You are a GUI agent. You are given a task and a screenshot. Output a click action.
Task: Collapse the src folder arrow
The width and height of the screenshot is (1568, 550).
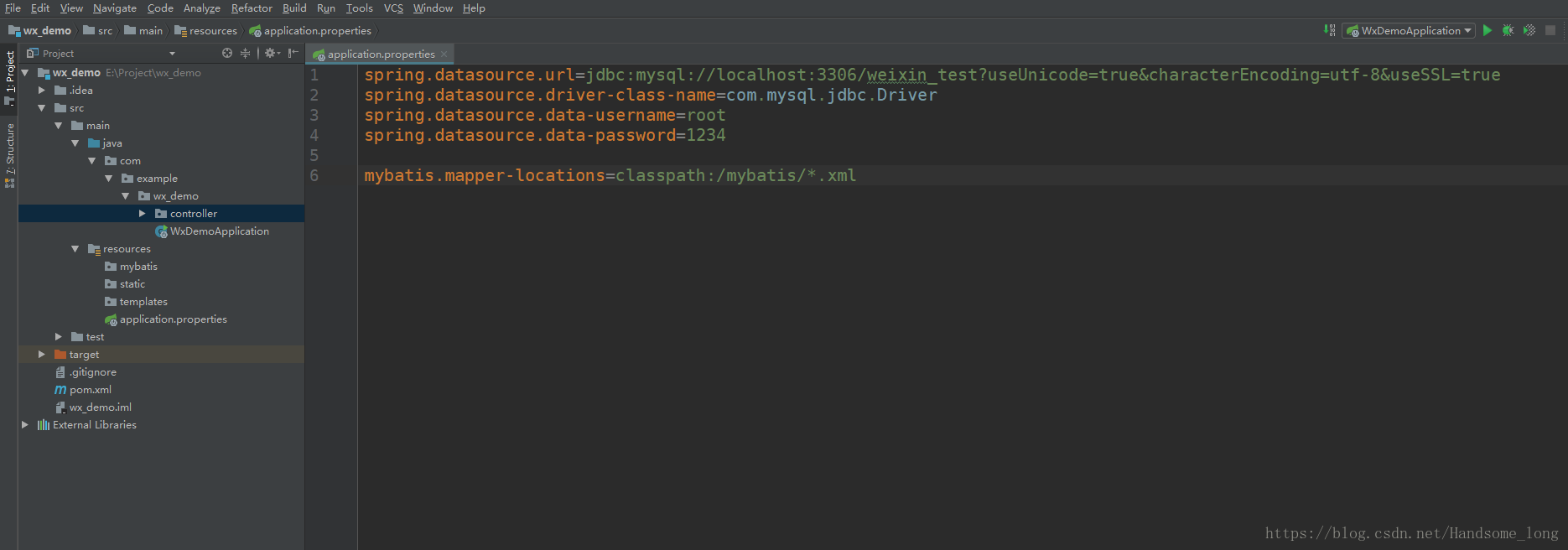click(42, 108)
